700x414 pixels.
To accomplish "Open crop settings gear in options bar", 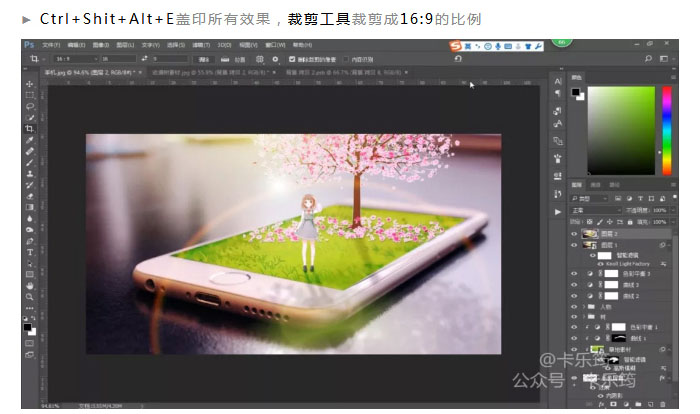I will pyautogui.click(x=275, y=59).
